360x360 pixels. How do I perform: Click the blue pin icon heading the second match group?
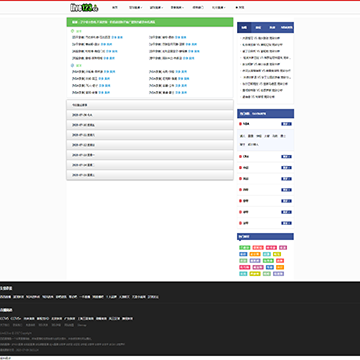click(73, 65)
